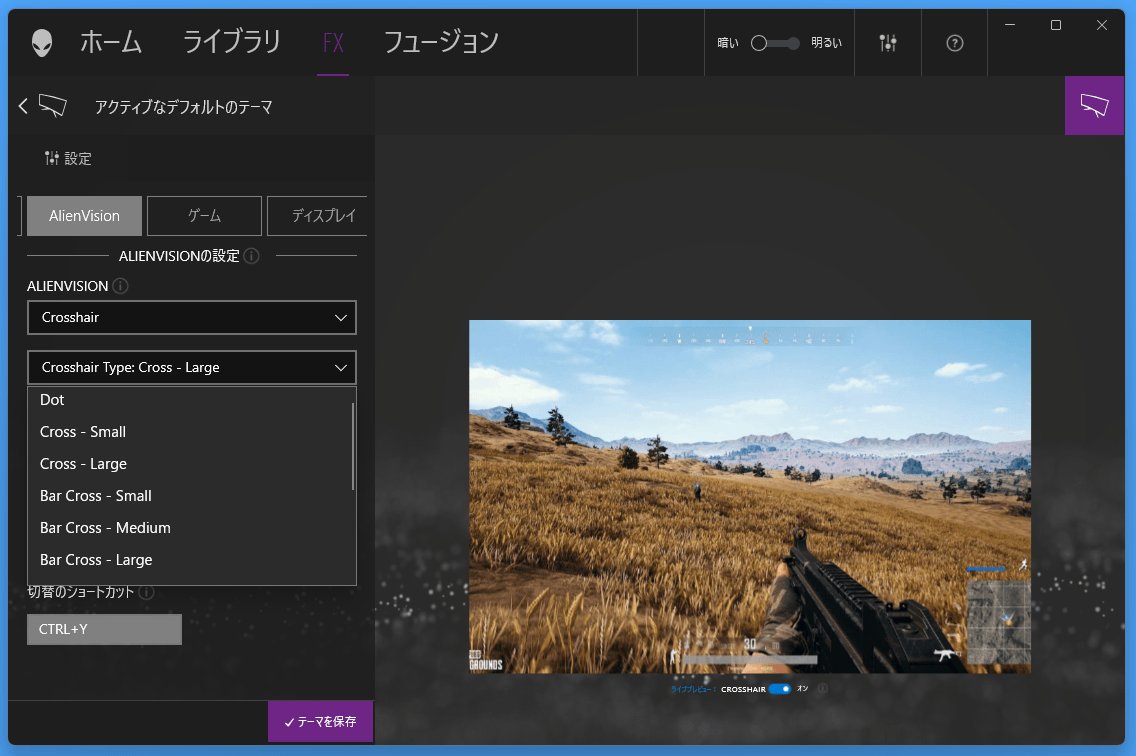The width and height of the screenshot is (1136, 756).
Task: Click info icon next to オン label
Action: click(822, 689)
